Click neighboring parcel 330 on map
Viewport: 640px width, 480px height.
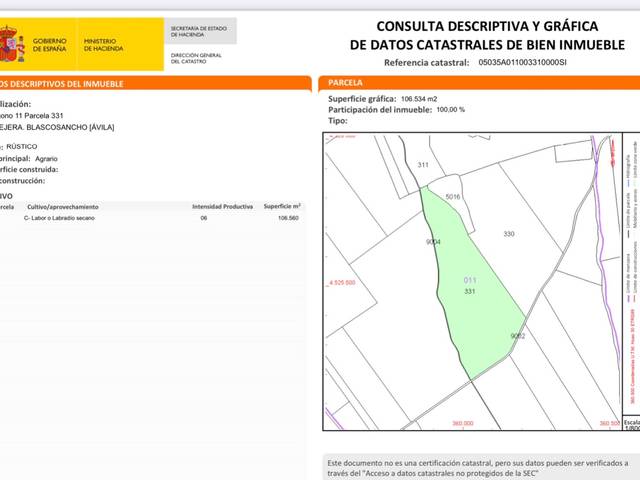[x=509, y=234]
